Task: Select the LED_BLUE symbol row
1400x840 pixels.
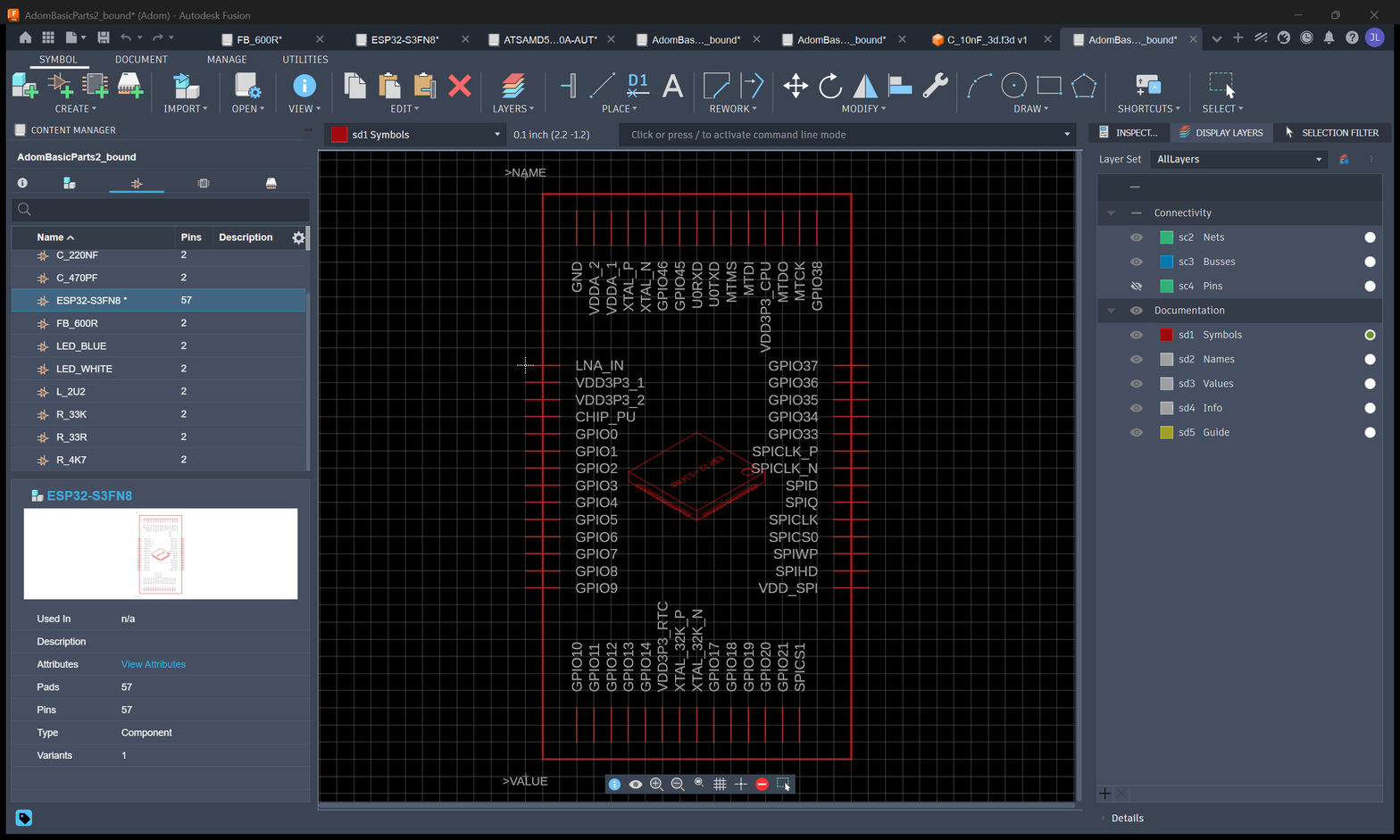Action: point(158,346)
